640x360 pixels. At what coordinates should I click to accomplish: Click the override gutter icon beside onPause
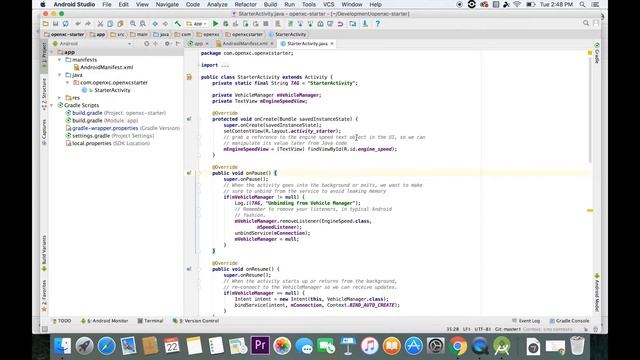coord(189,173)
